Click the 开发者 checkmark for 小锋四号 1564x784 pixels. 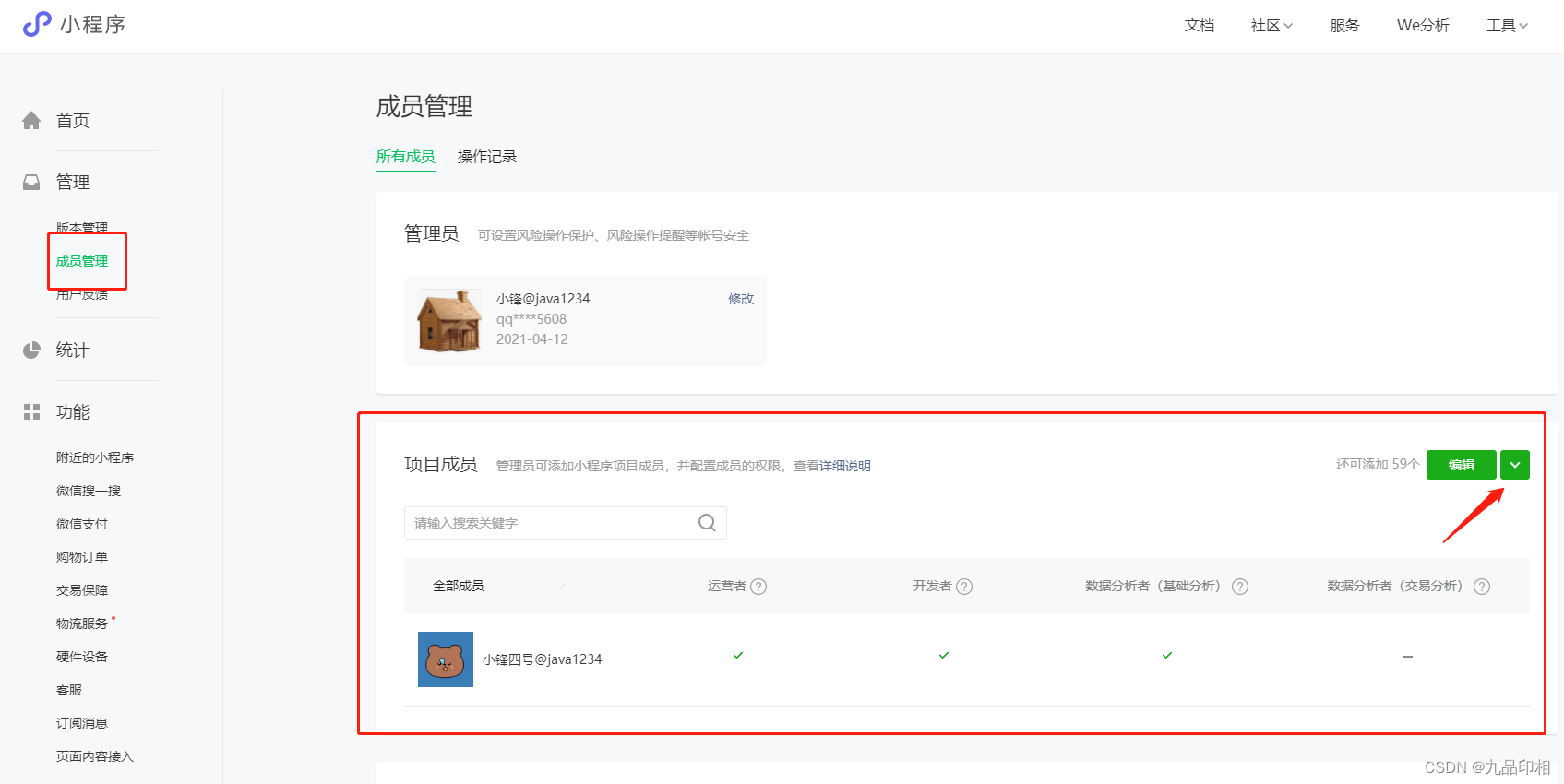pos(944,656)
